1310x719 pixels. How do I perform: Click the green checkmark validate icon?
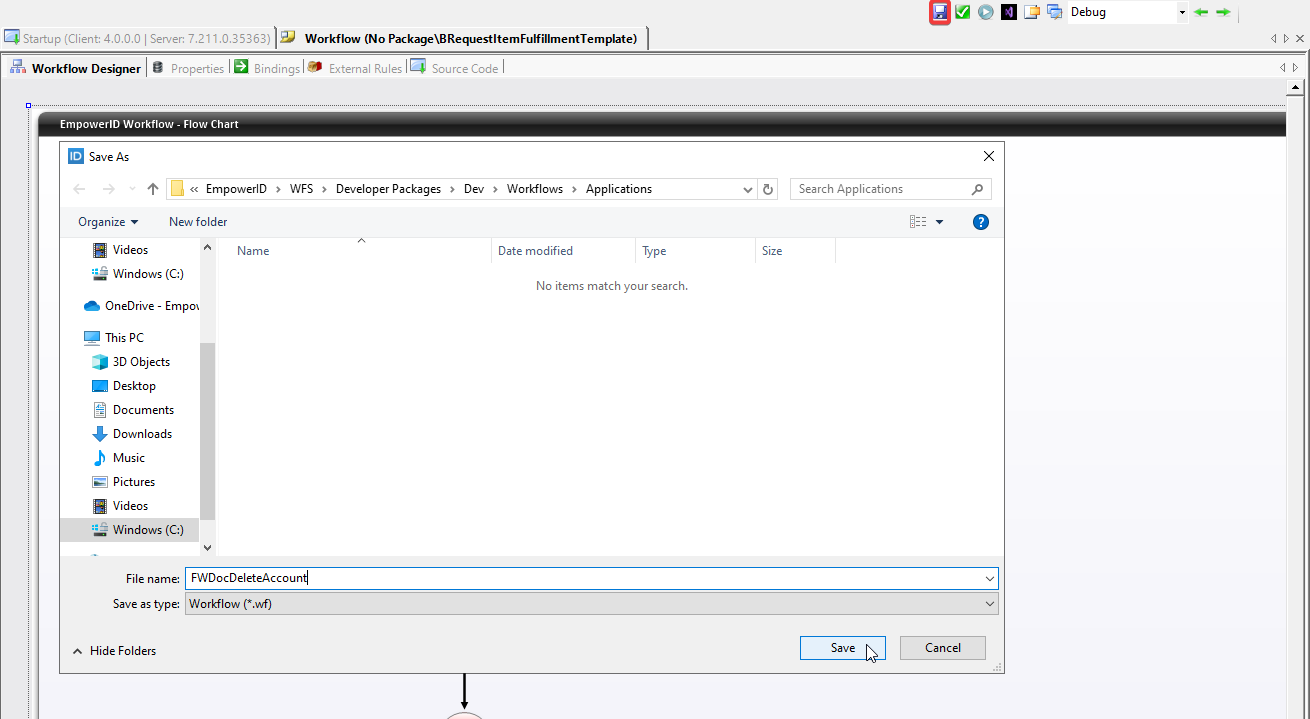pos(963,12)
